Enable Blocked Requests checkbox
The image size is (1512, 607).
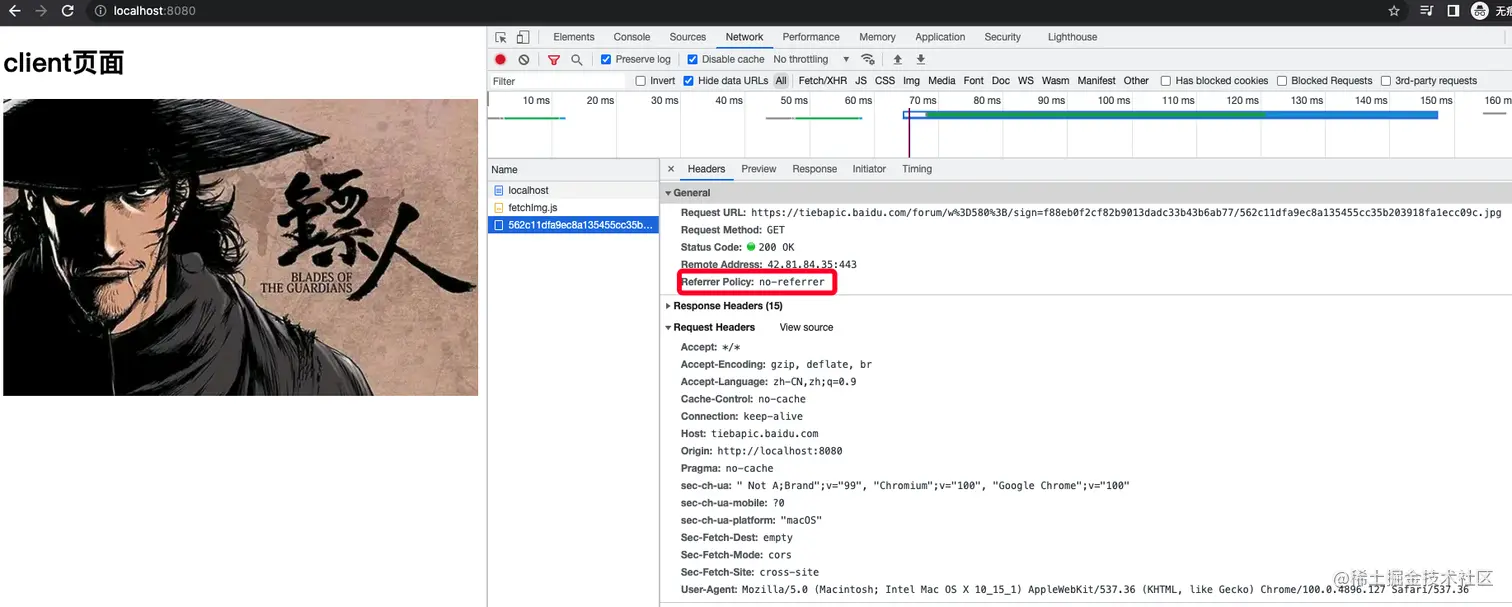pos(1282,81)
